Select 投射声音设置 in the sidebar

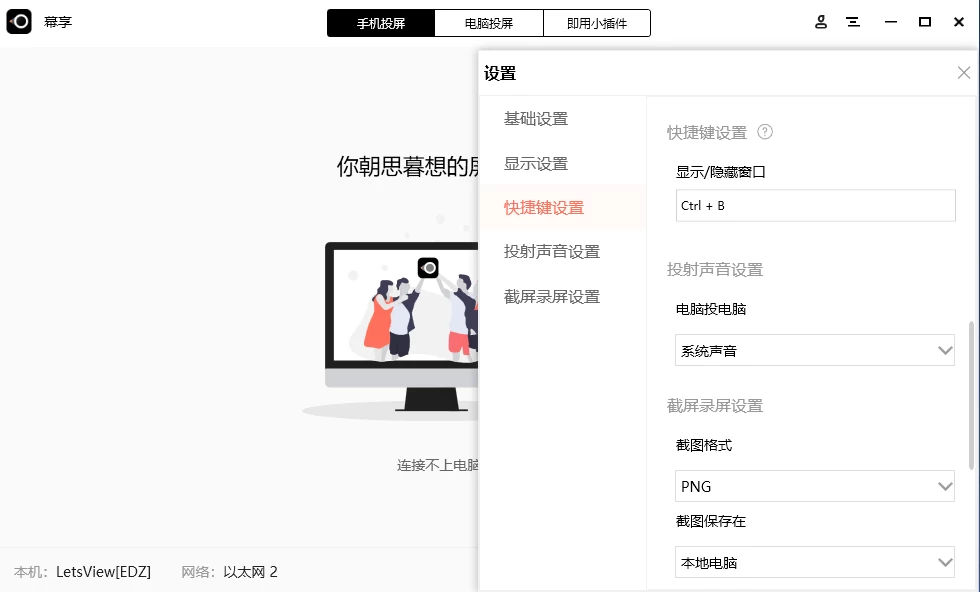(x=552, y=252)
